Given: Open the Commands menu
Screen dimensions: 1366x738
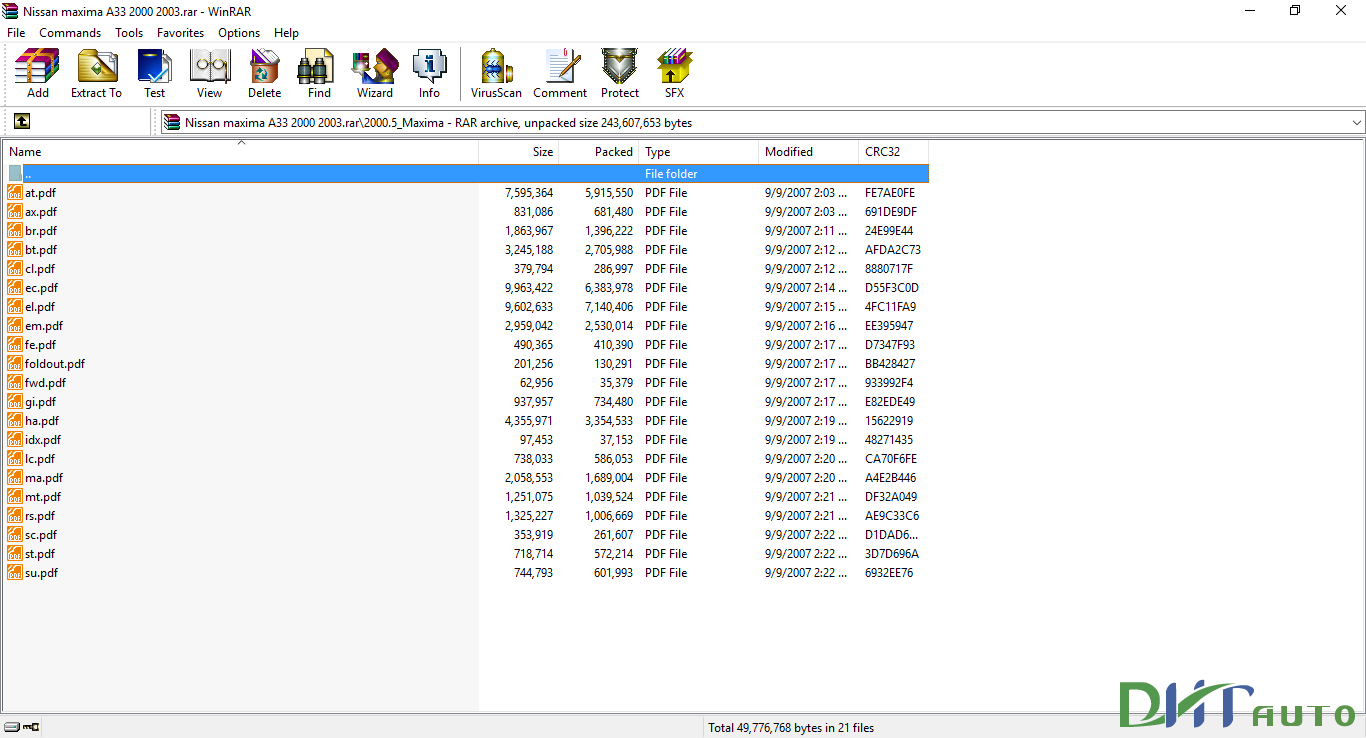Looking at the screenshot, I should pos(70,33).
